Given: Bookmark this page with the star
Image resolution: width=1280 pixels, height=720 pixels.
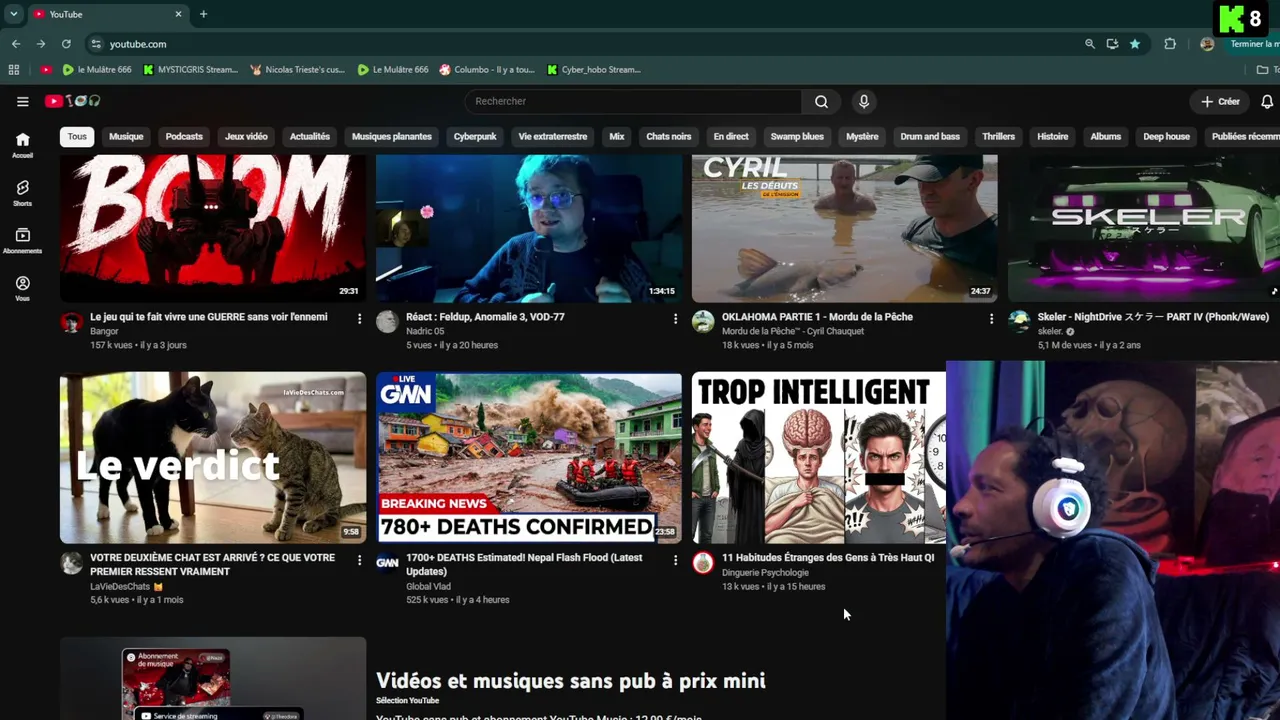Looking at the screenshot, I should click(1135, 44).
